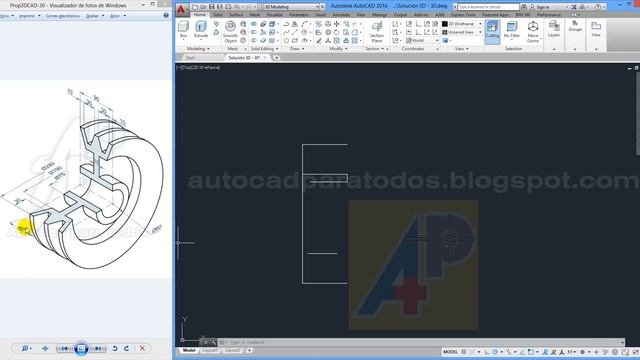640x360 pixels.
Task: Click the actual size icon in photo viewer
Action: (x=45, y=348)
